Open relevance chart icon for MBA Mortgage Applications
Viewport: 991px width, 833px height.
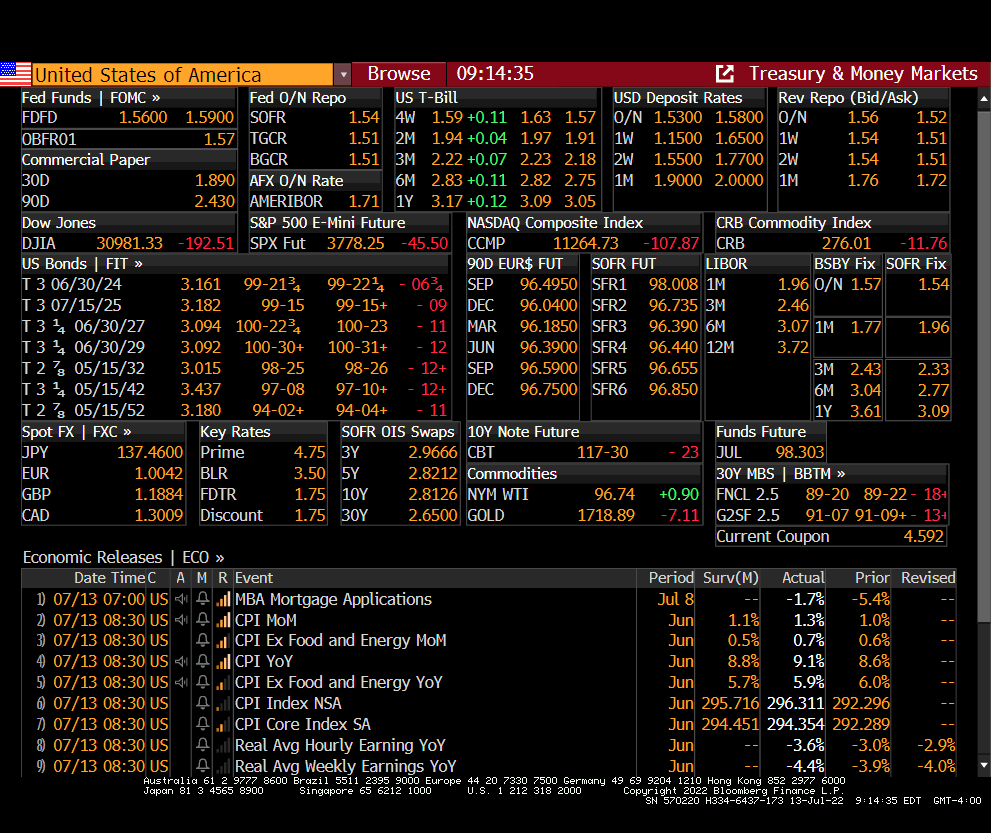click(223, 599)
